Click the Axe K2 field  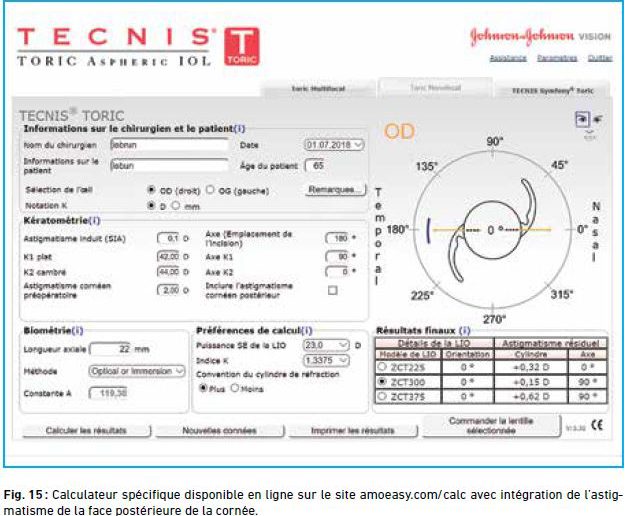337,272
